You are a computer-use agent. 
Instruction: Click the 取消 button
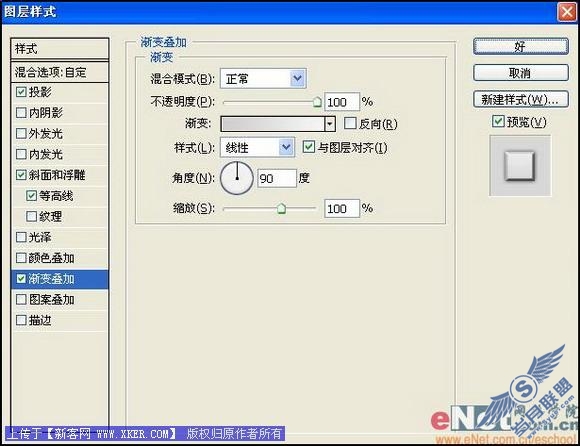[x=521, y=72]
